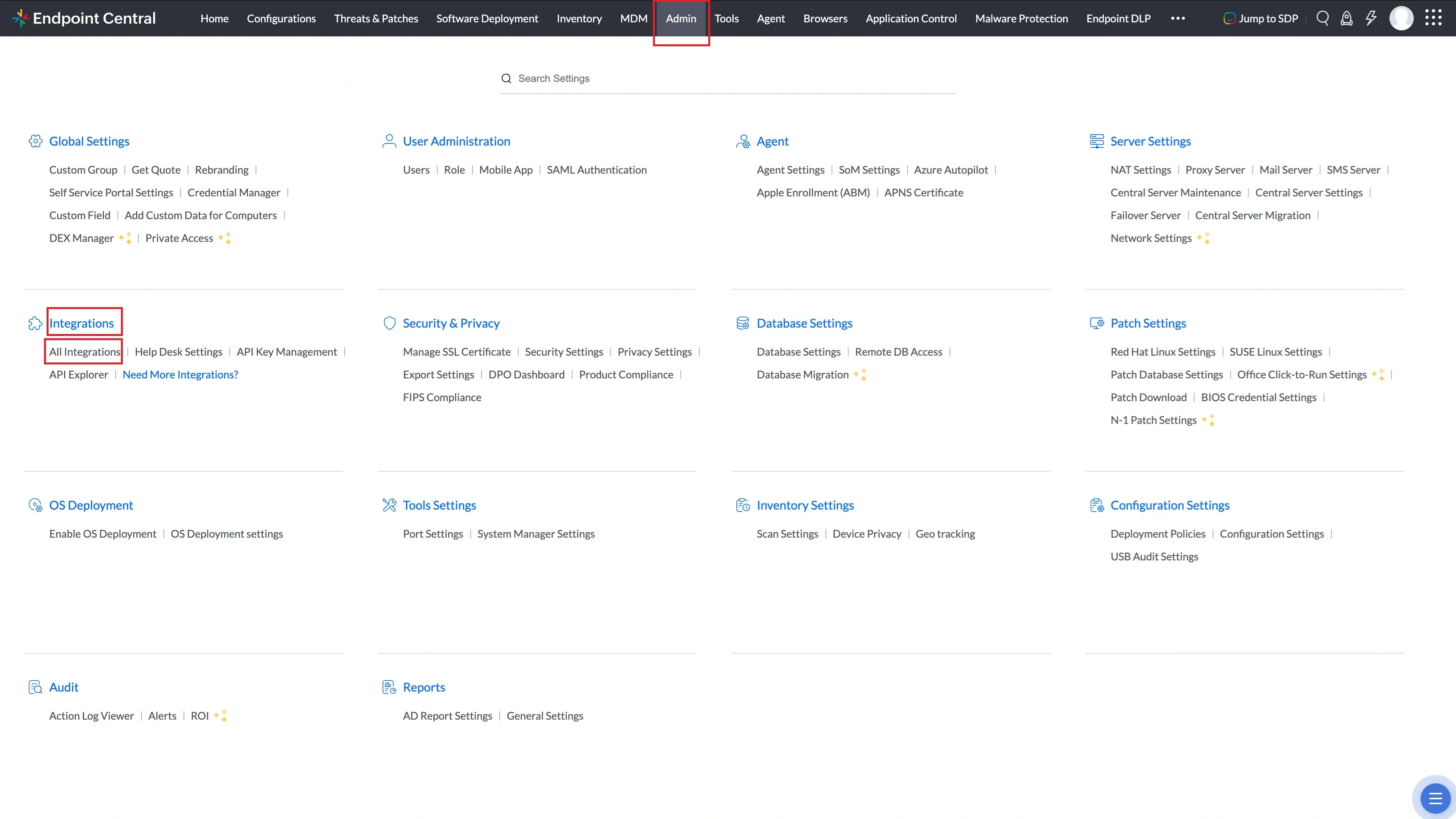The height and width of the screenshot is (819, 1456).
Task: Open the rocket quick-launch icon
Action: coord(1347,18)
